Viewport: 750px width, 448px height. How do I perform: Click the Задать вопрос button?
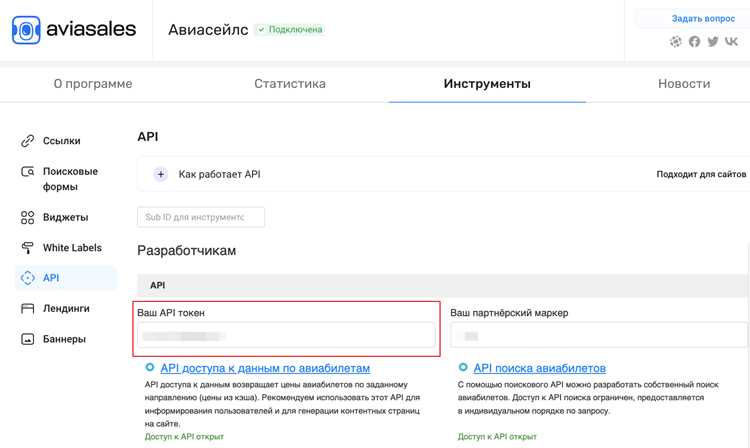pos(703,19)
